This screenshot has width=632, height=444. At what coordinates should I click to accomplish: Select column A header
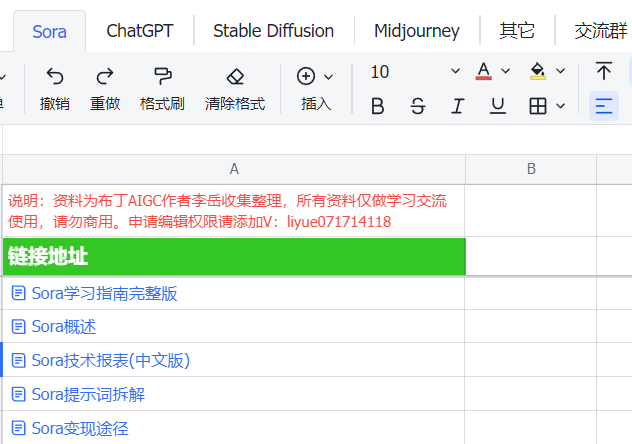pyautogui.click(x=234, y=169)
